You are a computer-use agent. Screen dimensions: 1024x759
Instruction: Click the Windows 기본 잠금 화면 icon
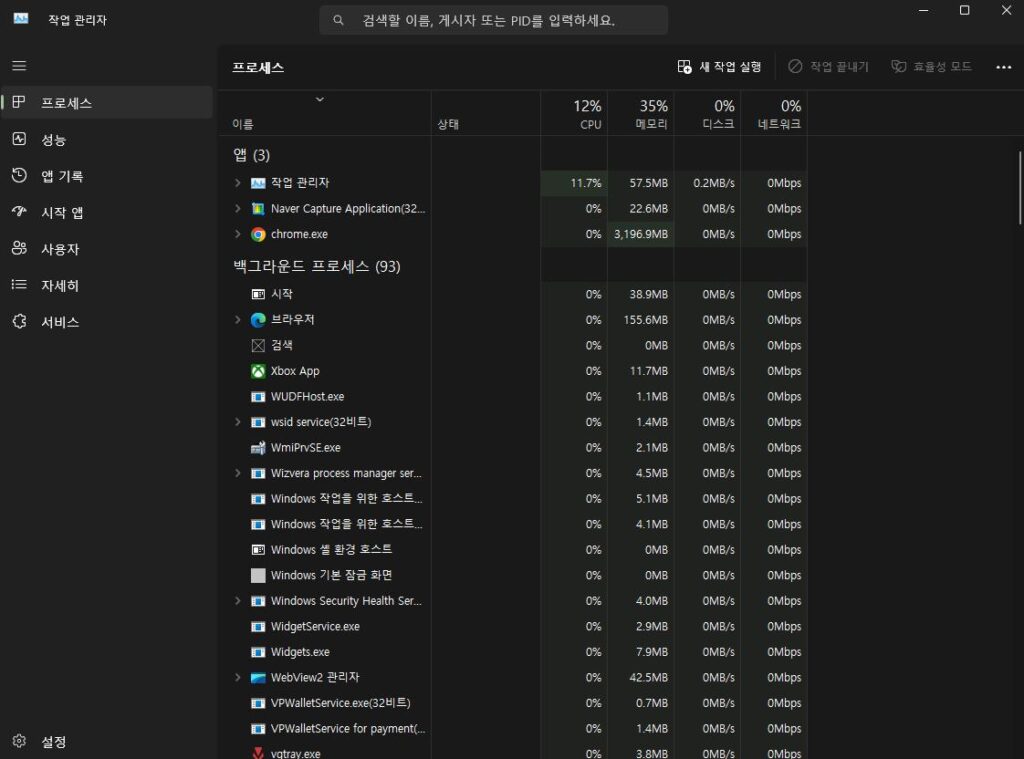tap(258, 575)
